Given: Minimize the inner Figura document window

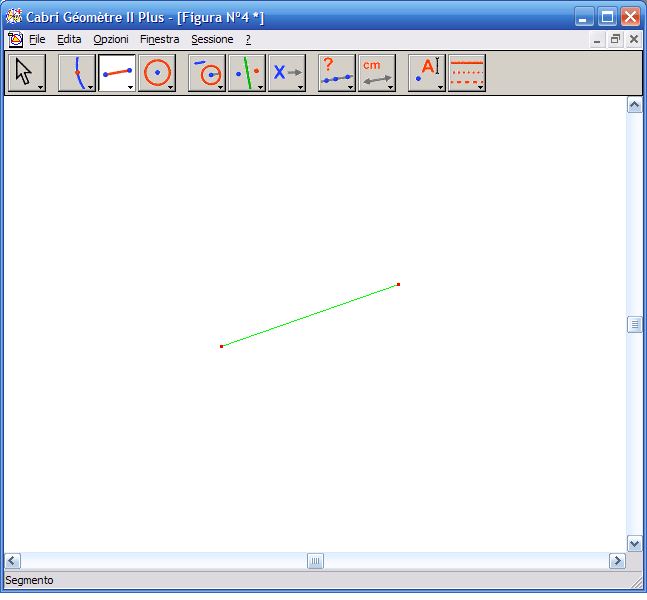Looking at the screenshot, I should (597, 40).
